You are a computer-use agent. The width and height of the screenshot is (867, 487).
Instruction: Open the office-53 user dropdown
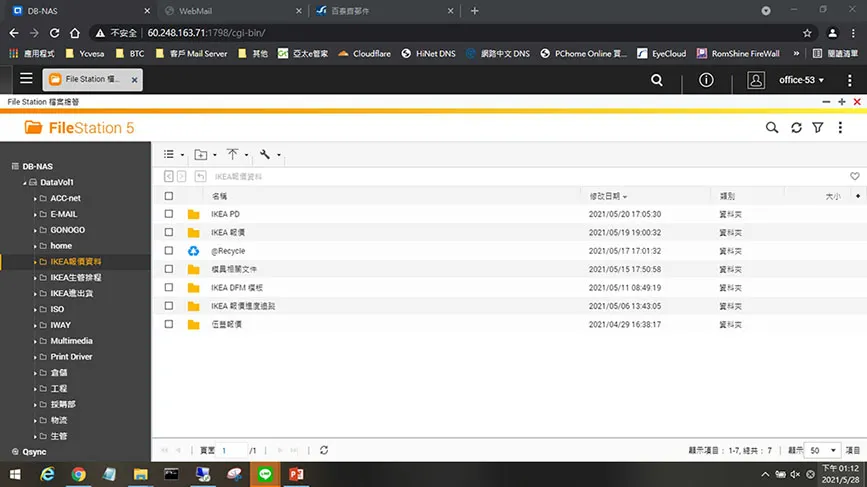pyautogui.click(x=801, y=80)
